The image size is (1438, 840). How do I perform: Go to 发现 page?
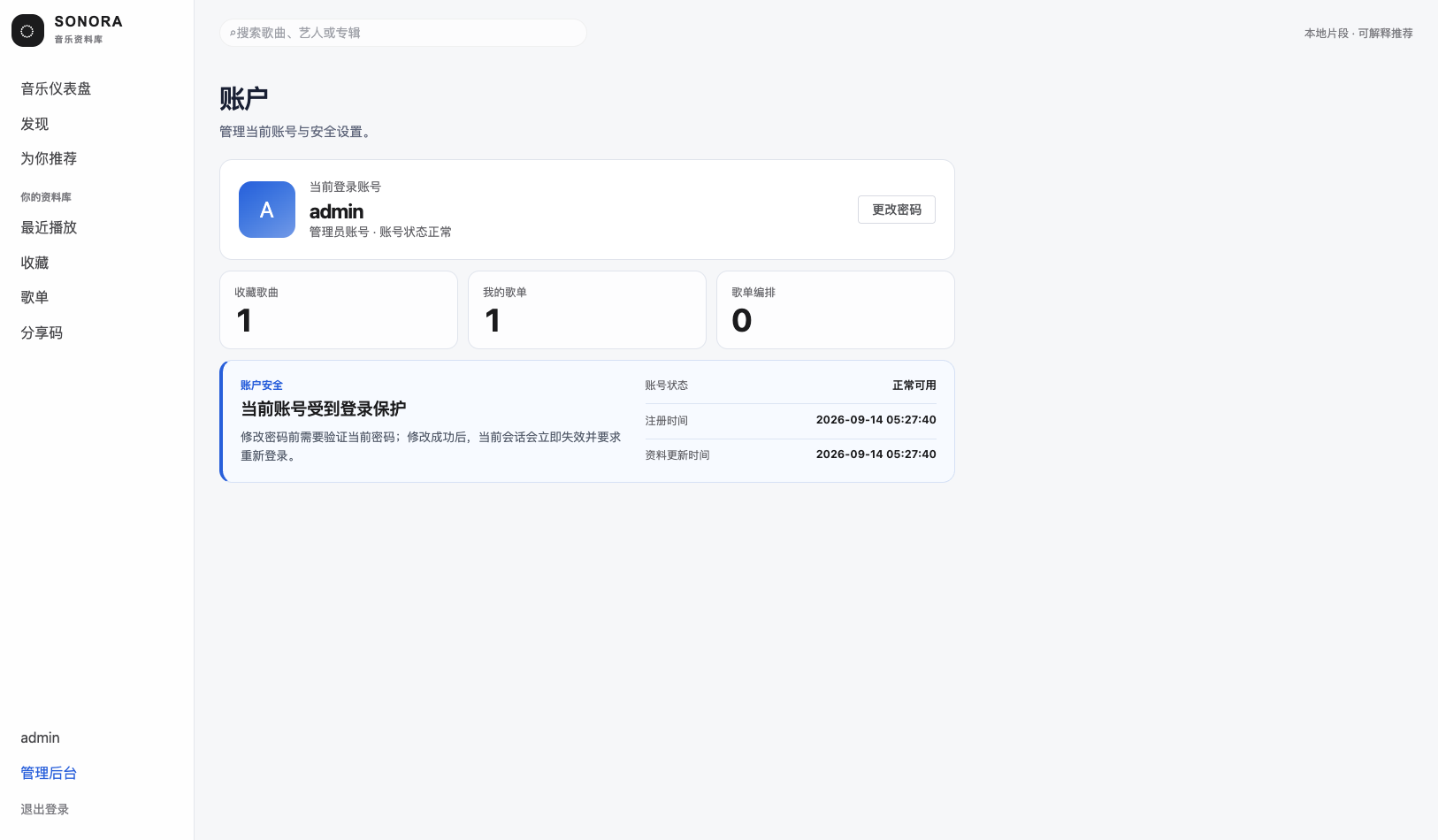click(34, 124)
